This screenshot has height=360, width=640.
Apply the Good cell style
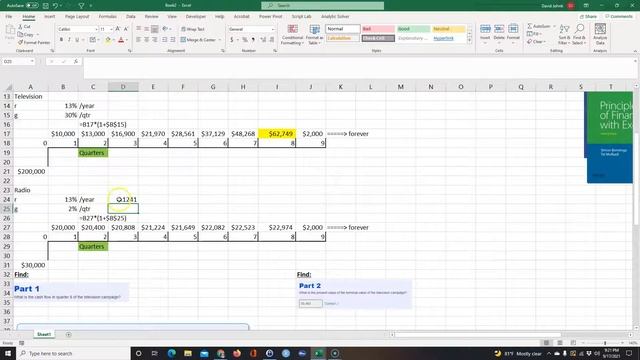pyautogui.click(x=413, y=29)
